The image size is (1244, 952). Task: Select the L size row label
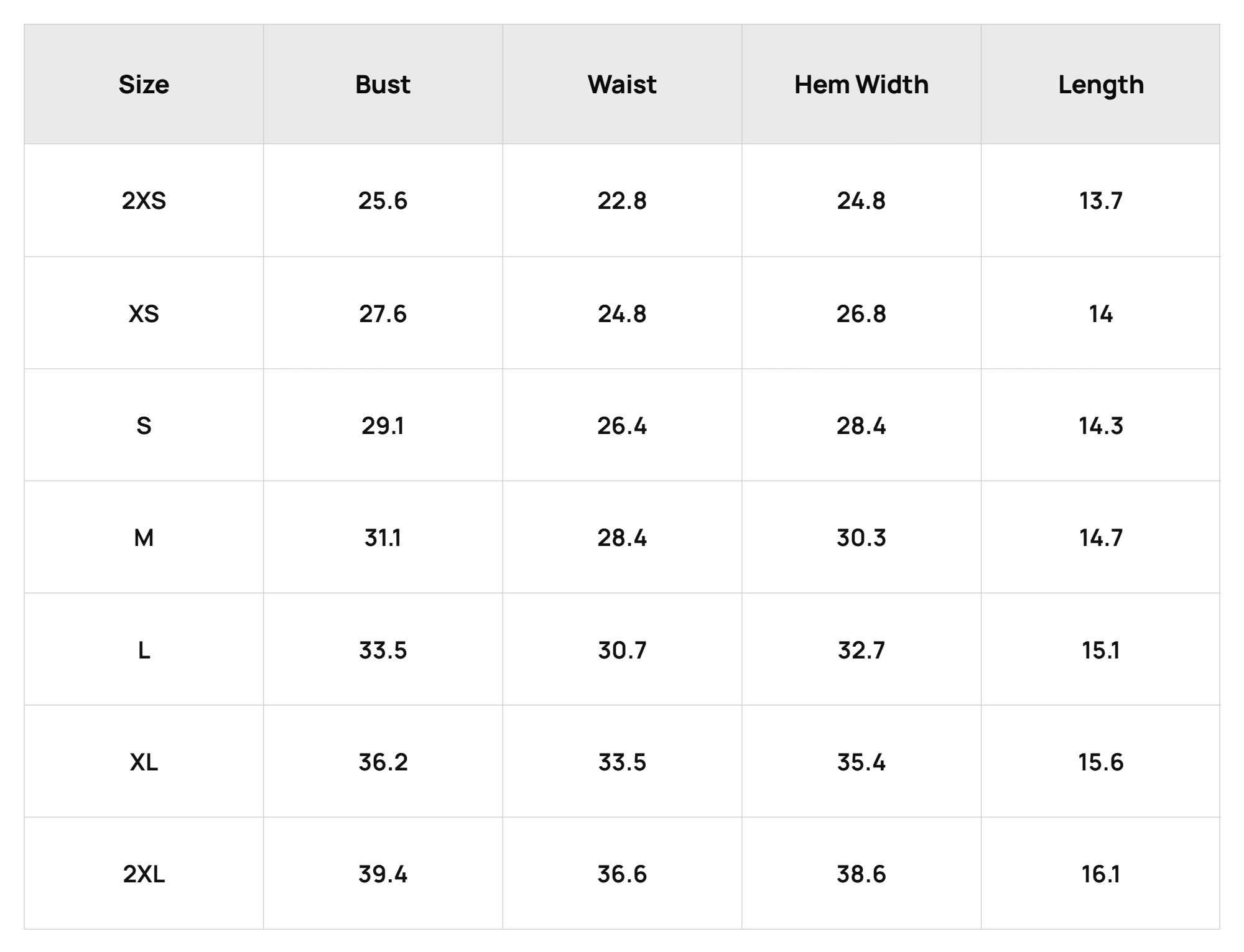(x=144, y=650)
